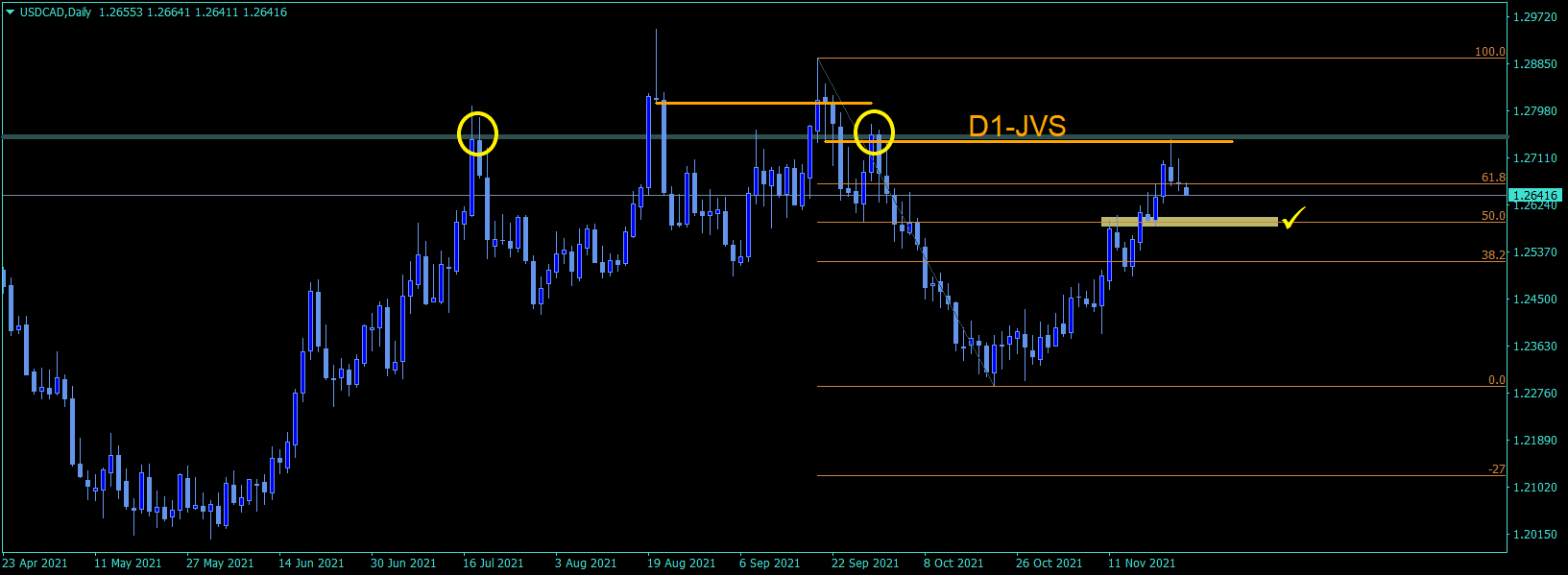
Task: Click the 1.22760 price axis label
Action: coord(1534,394)
